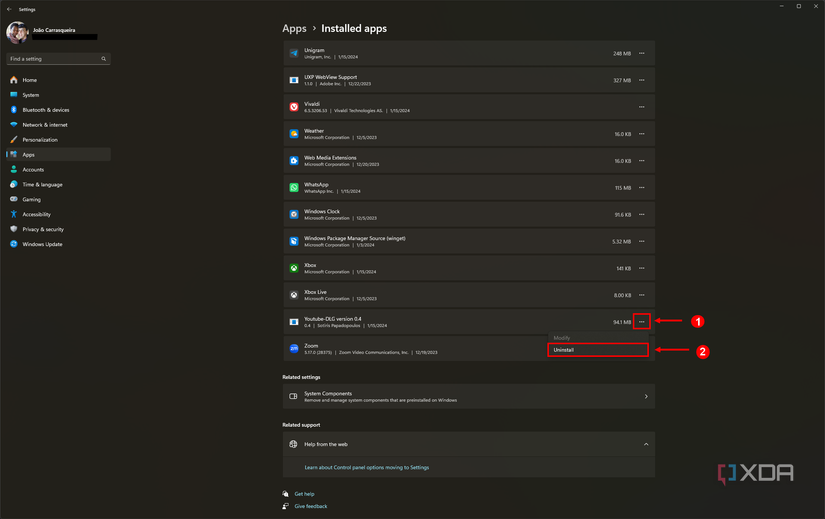Click the Get help link
This screenshot has height=519, width=825.
304,494
